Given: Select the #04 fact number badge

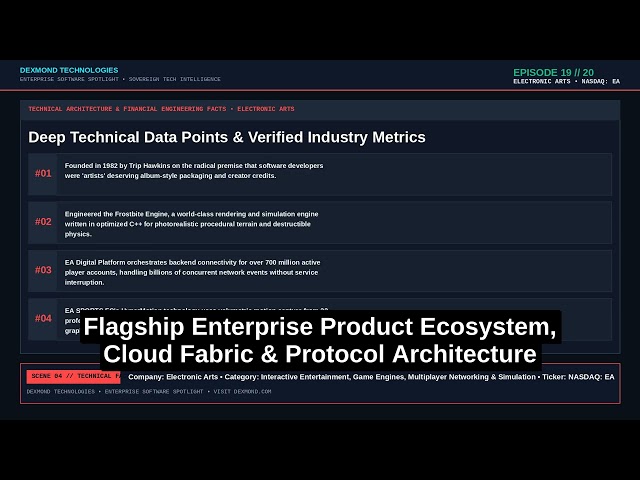Looking at the screenshot, I should pos(43,318).
